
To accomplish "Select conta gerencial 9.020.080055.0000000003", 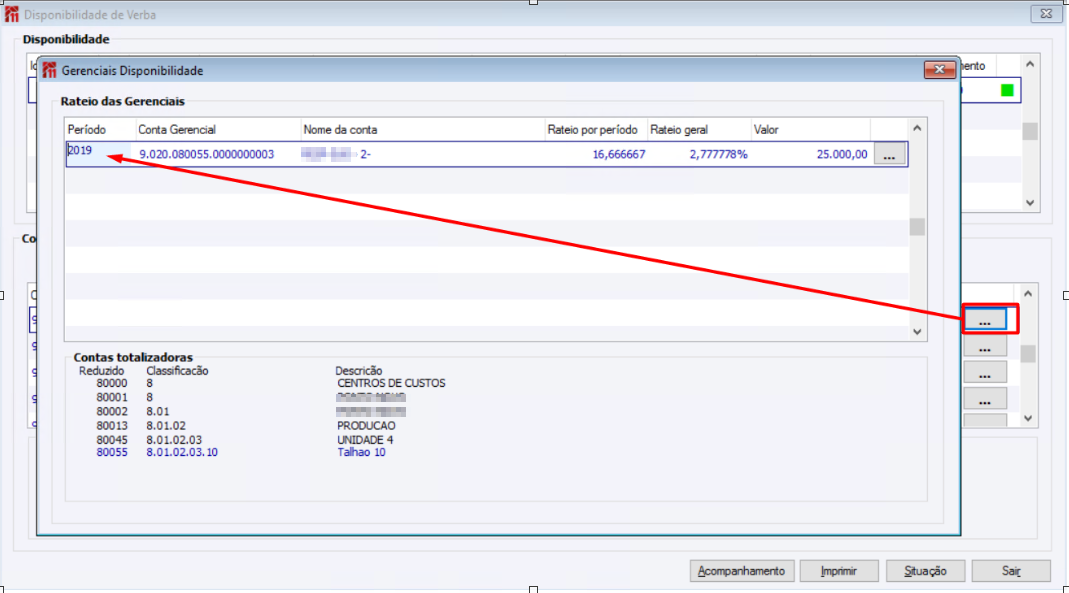I will tap(207, 154).
